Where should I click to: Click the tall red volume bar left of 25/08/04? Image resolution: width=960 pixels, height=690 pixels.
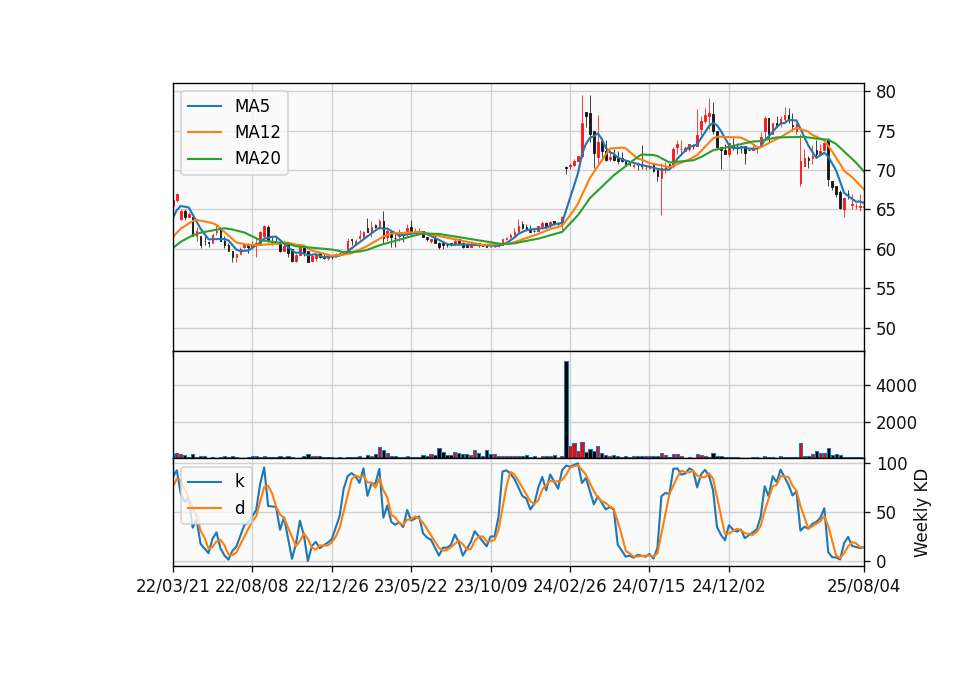pos(801,451)
